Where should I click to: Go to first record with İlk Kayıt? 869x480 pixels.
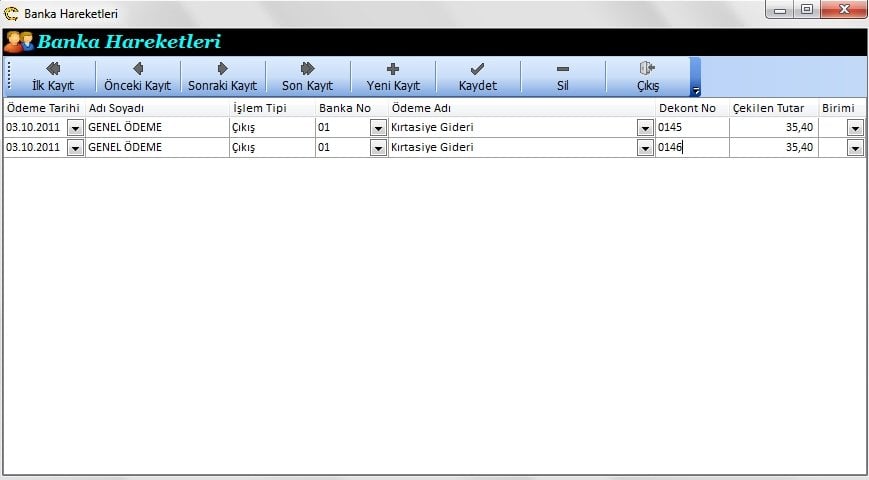(x=53, y=76)
